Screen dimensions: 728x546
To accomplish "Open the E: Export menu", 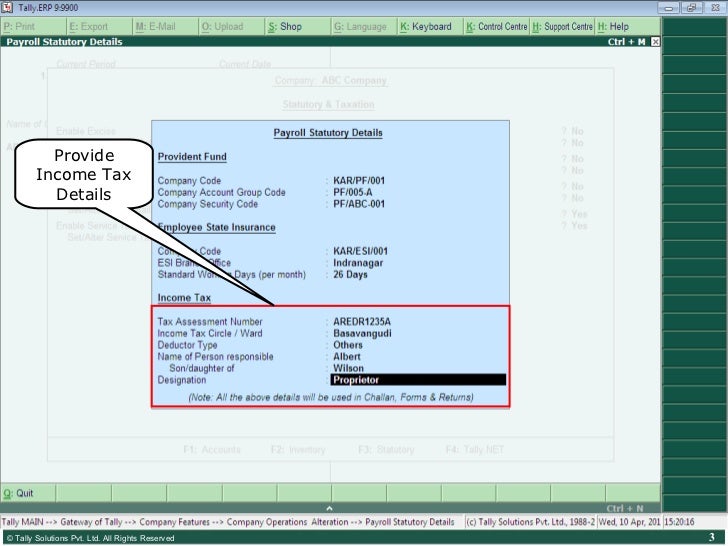I will [100, 27].
